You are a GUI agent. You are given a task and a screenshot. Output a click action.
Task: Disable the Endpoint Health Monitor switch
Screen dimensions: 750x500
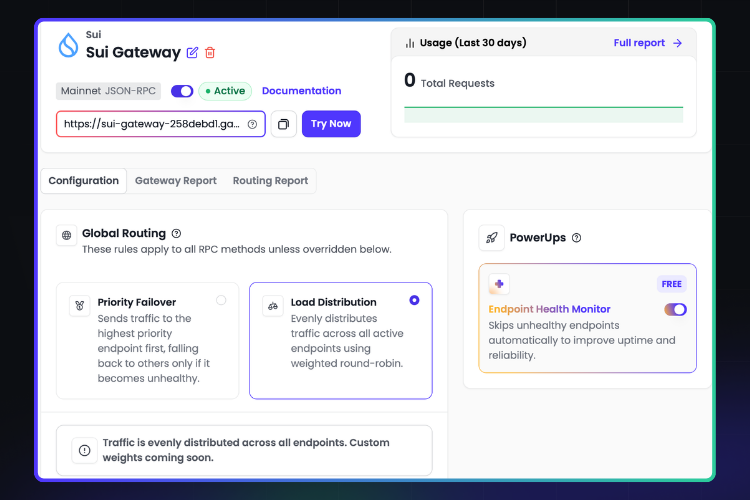tap(675, 310)
